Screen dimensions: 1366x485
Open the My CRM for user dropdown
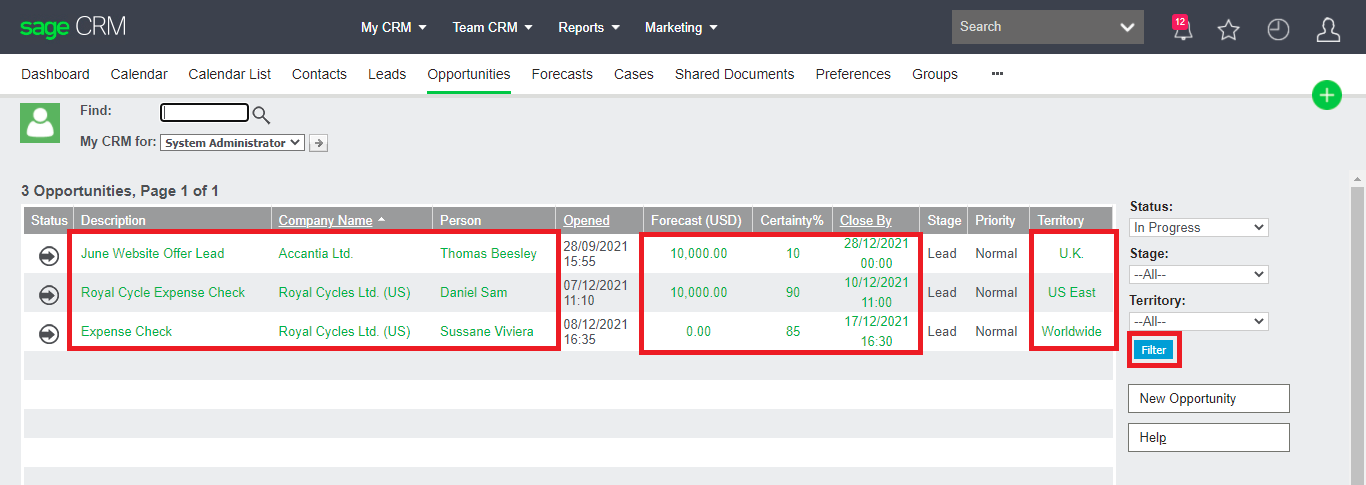click(232, 143)
